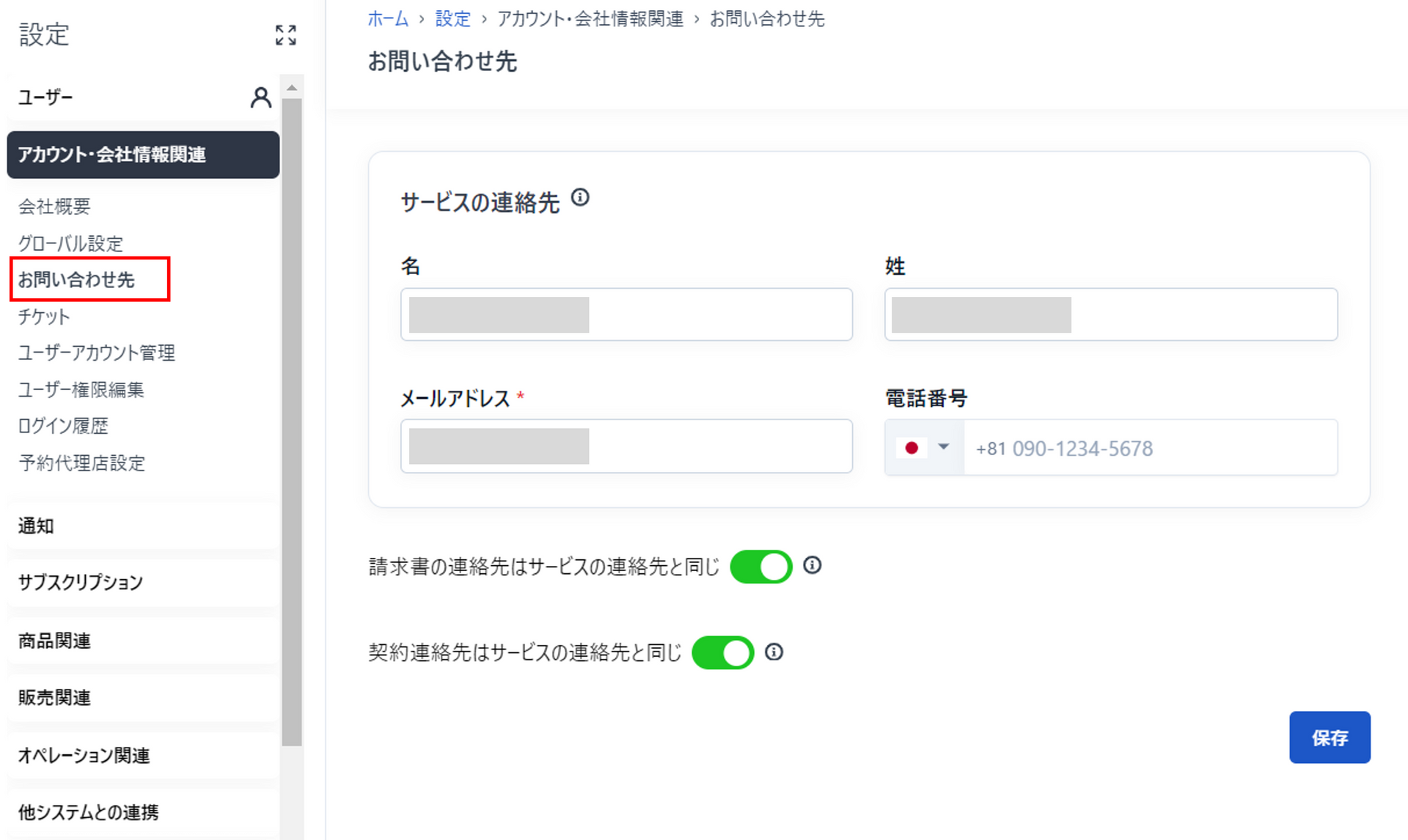This screenshot has width=1408, height=840.
Task: Click the sidebar scrollbar up arrow
Action: [292, 88]
